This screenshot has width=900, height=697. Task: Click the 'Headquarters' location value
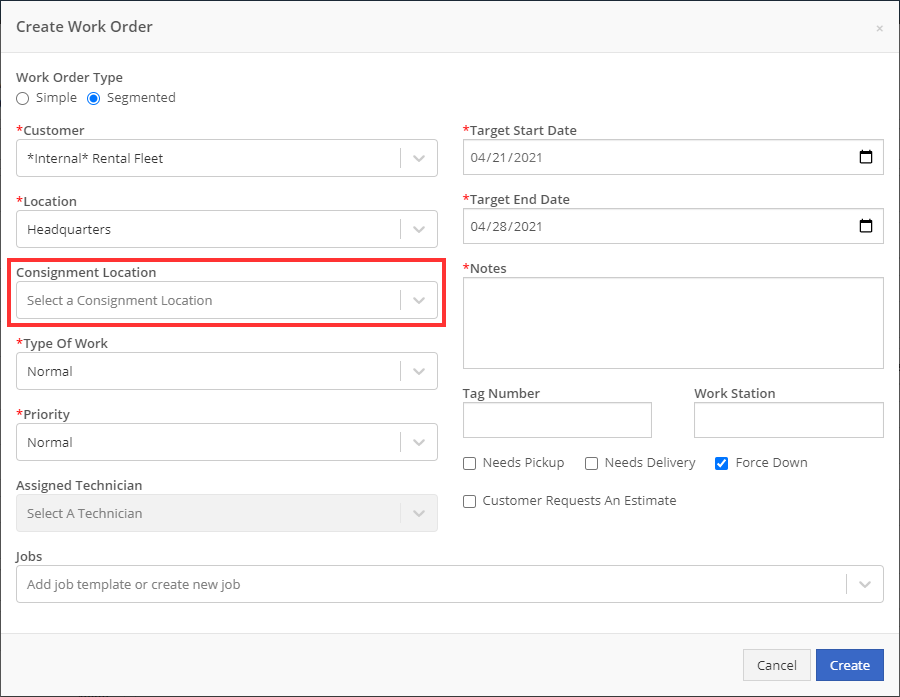click(69, 230)
